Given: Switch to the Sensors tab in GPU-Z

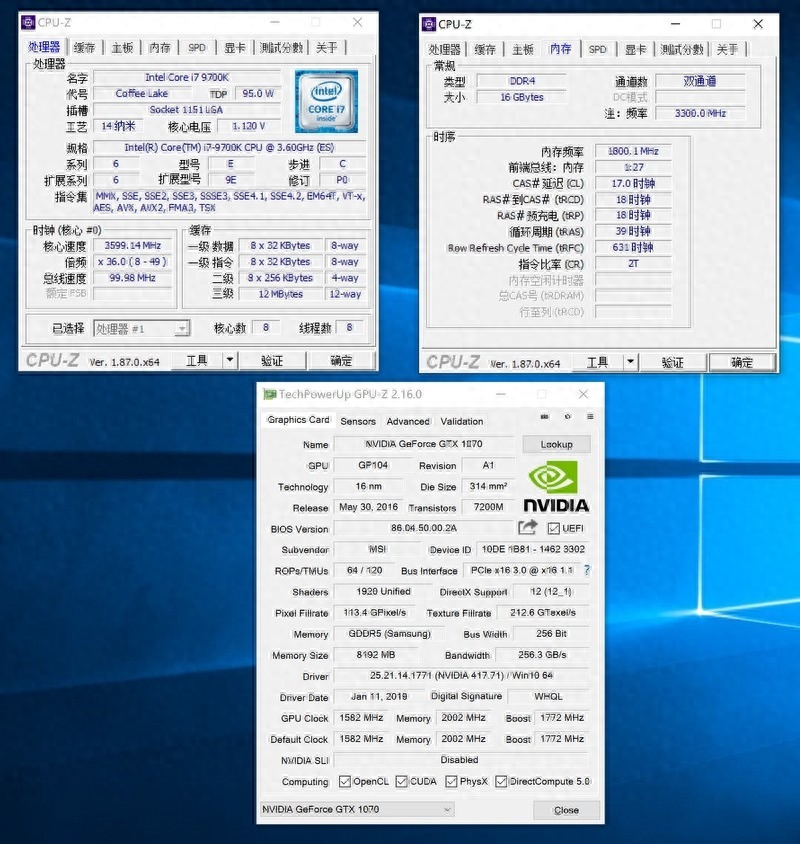Looking at the screenshot, I should click(358, 421).
